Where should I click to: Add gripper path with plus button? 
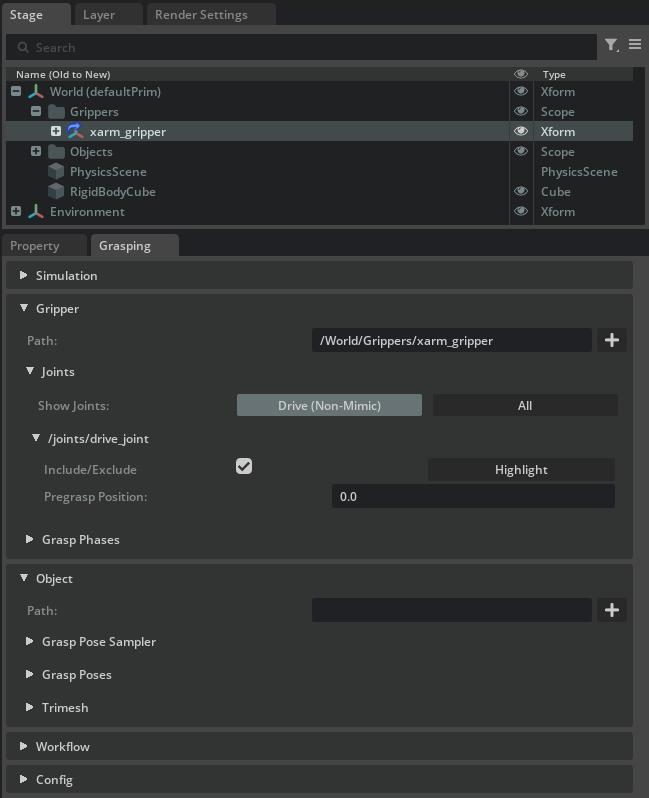[612, 340]
